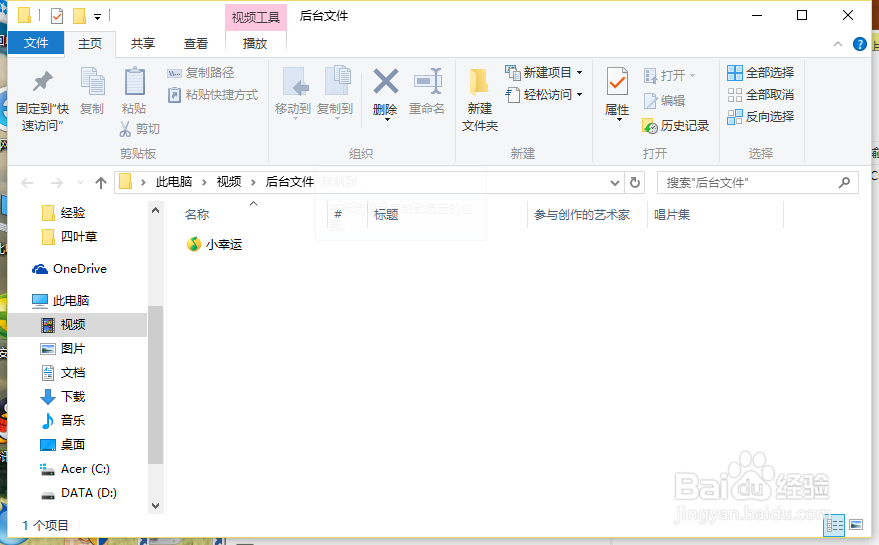Open New item (新建项目) dropdown
Screen dimensions: 879x545
point(544,72)
